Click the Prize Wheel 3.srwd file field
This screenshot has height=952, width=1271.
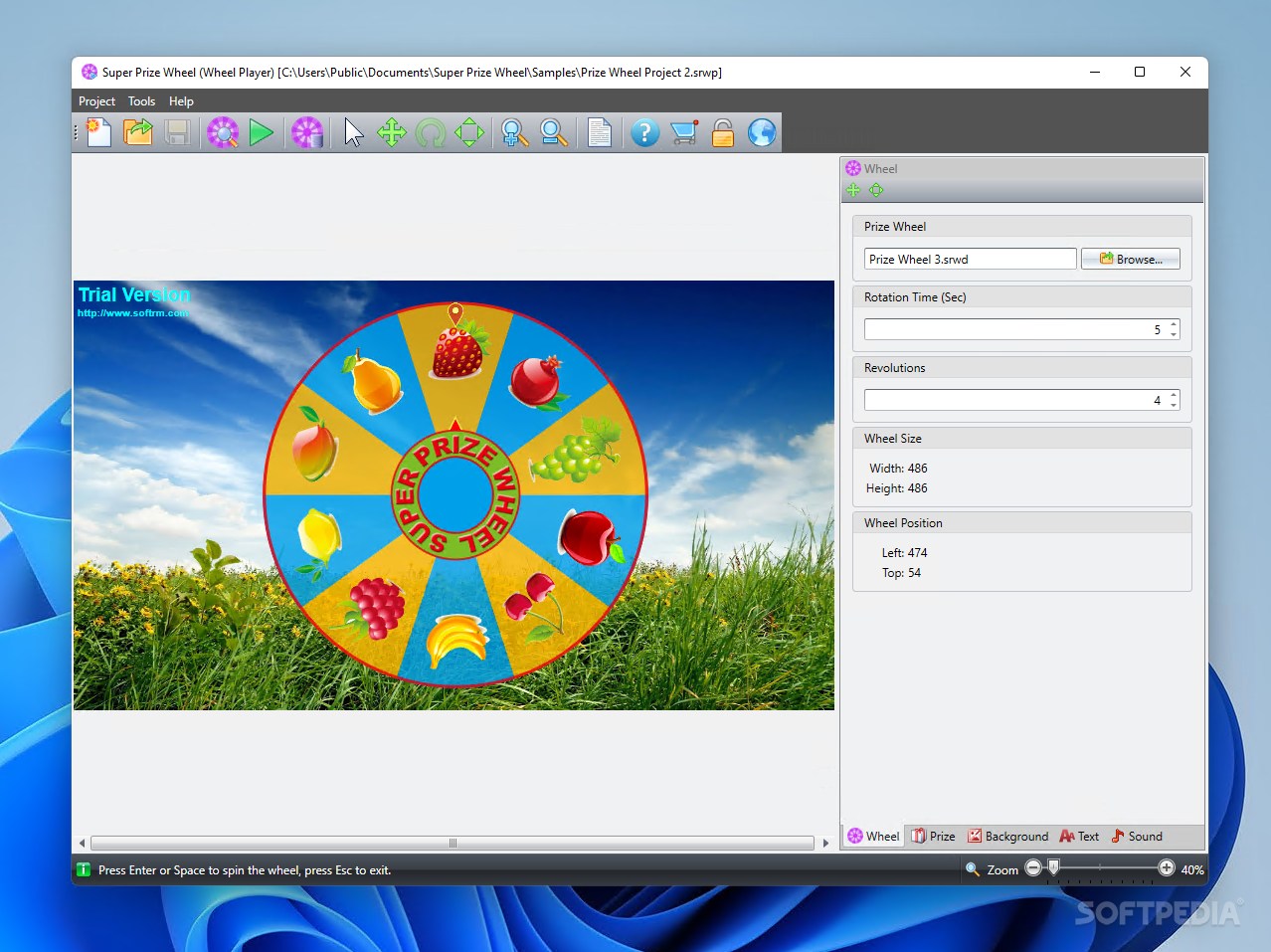coord(970,259)
